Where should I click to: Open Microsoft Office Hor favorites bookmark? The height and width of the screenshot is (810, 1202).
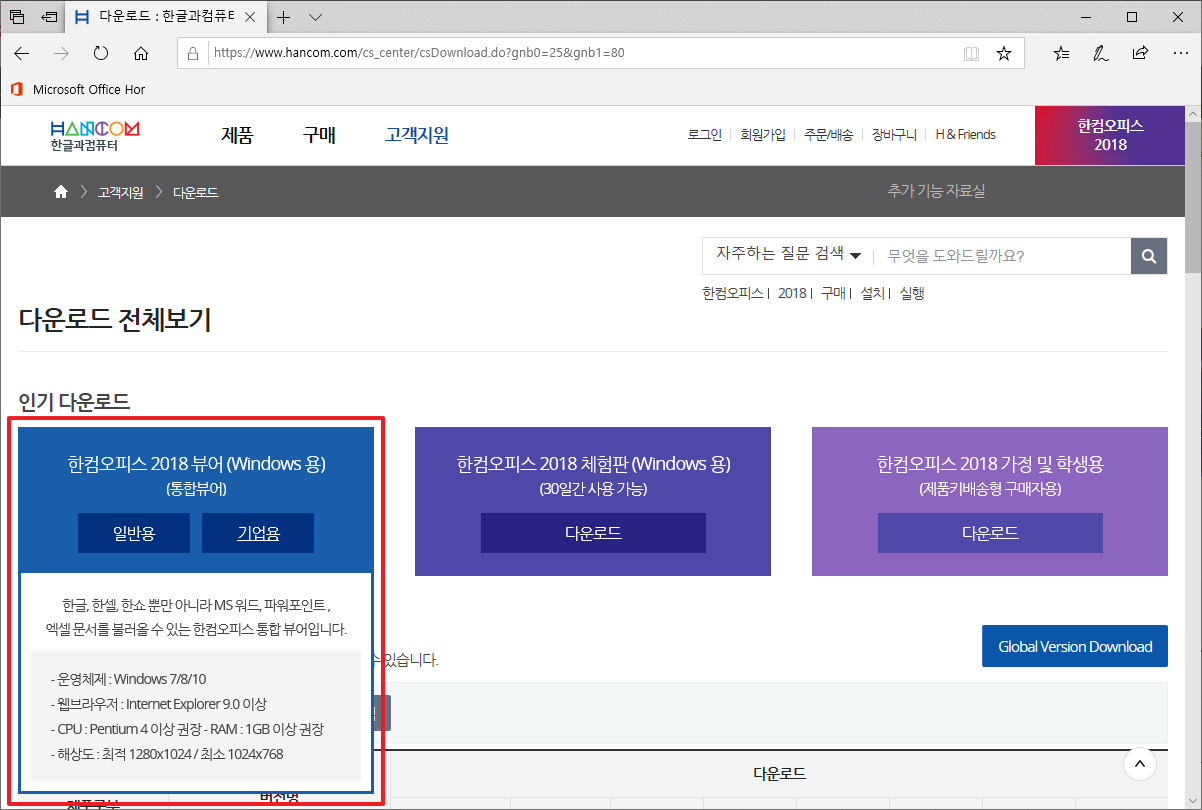coord(78,89)
